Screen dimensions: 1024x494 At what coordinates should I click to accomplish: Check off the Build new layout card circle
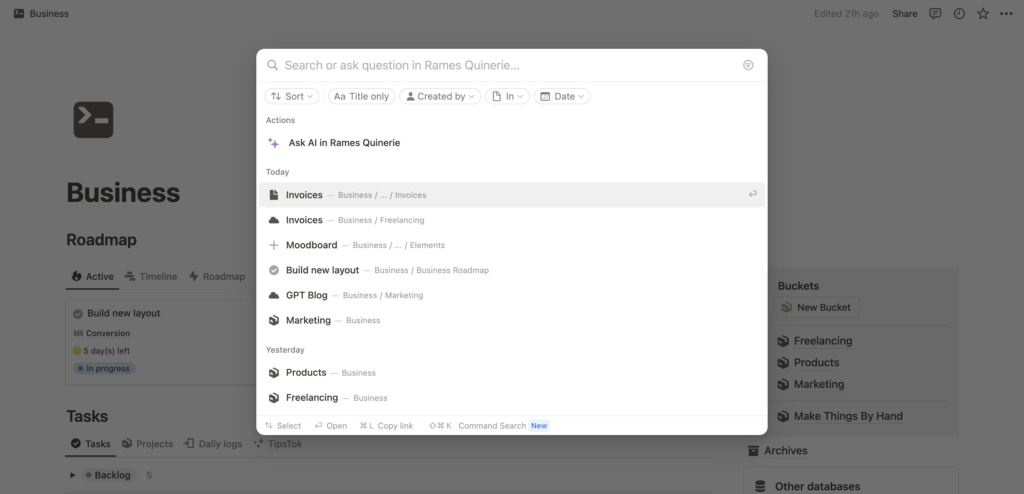pyautogui.click(x=78, y=314)
